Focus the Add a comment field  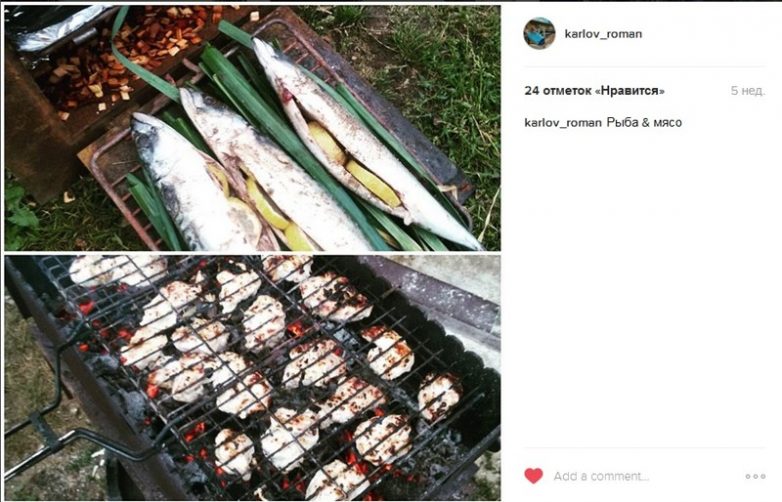pyautogui.click(x=602, y=476)
